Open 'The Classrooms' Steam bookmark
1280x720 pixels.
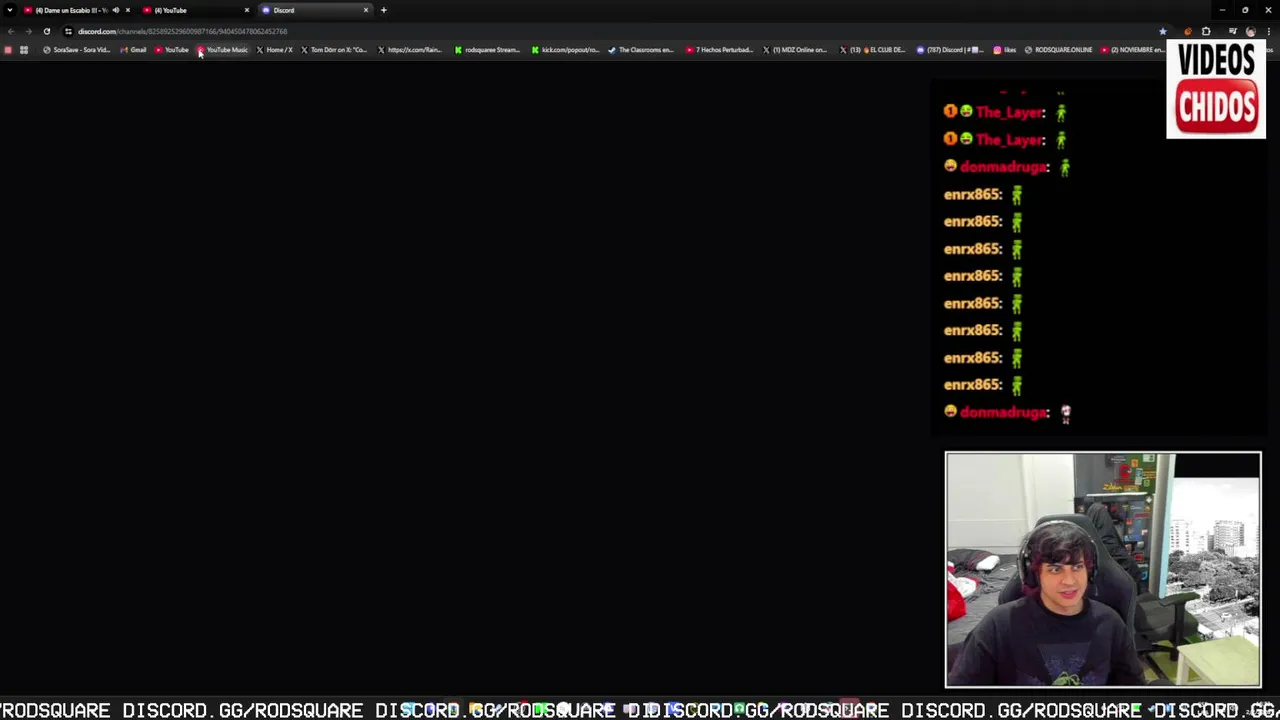pos(641,50)
